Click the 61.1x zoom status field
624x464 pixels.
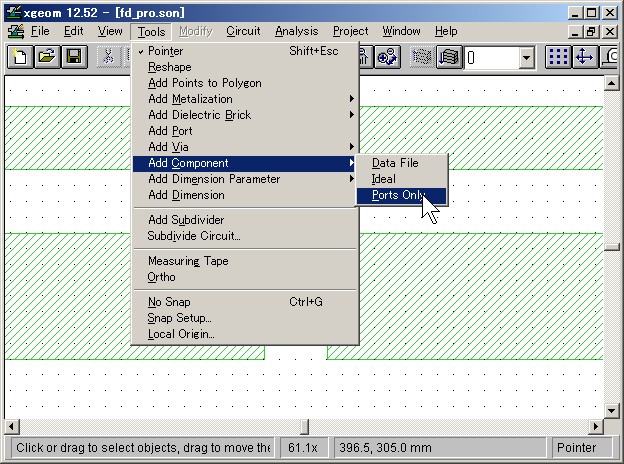click(x=304, y=448)
